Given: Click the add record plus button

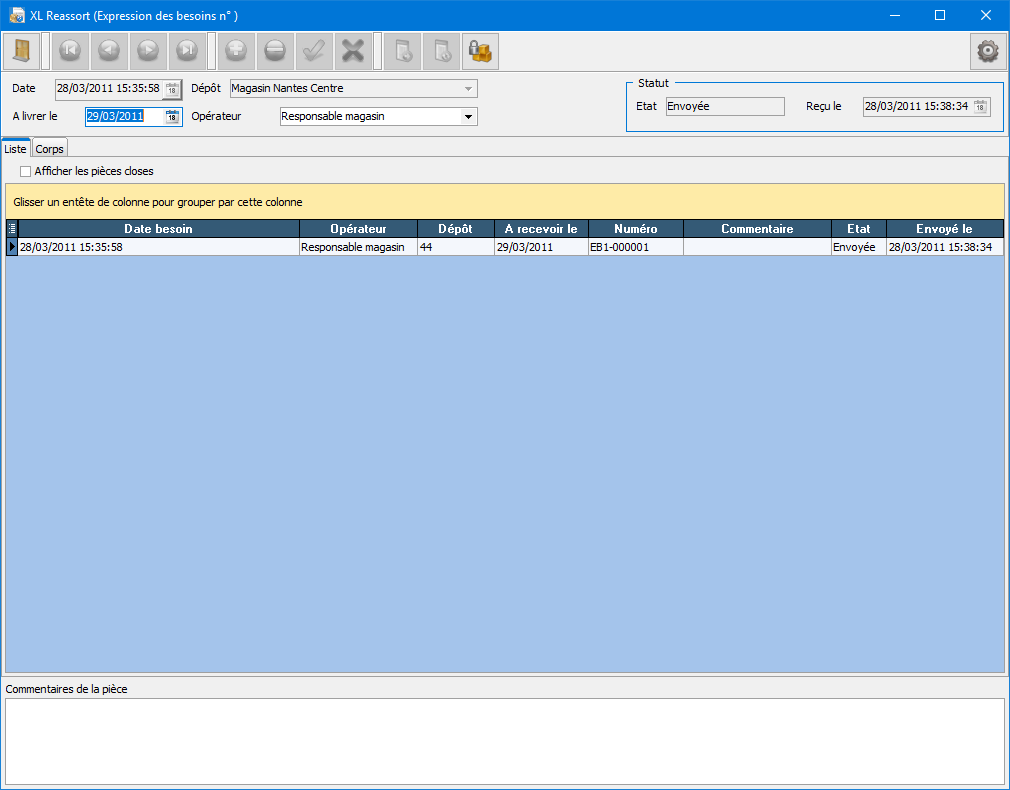Looking at the screenshot, I should coord(236,50).
